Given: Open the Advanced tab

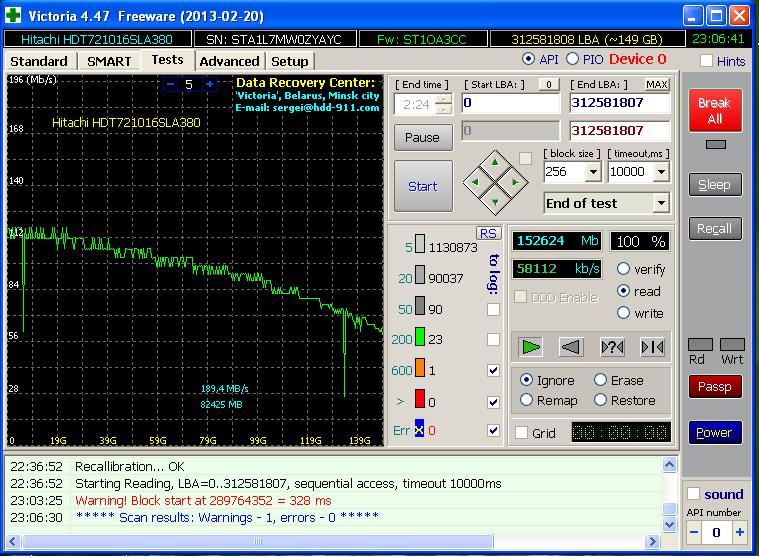Looking at the screenshot, I should 229,61.
